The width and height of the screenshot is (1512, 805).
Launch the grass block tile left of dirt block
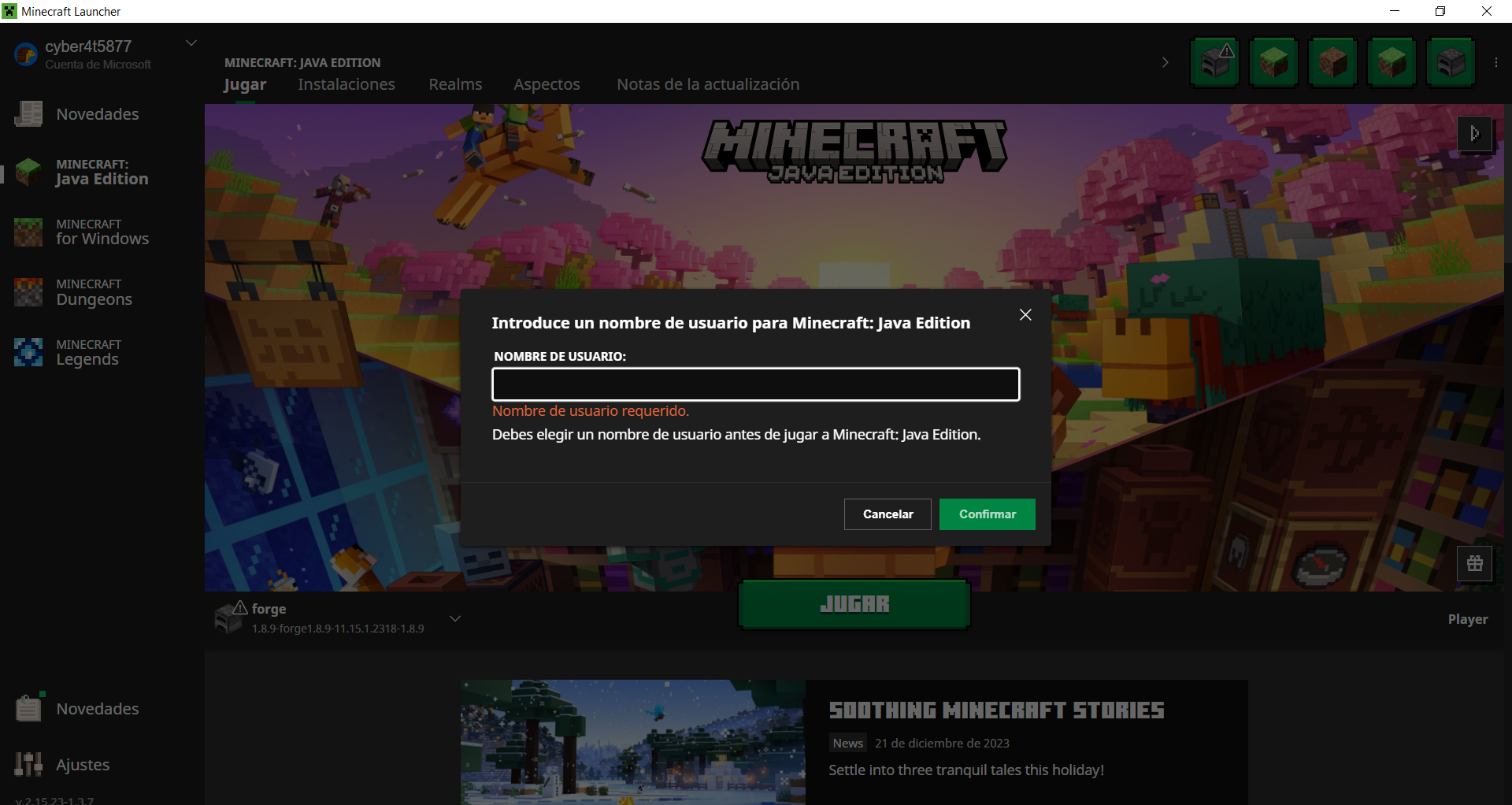1273,62
